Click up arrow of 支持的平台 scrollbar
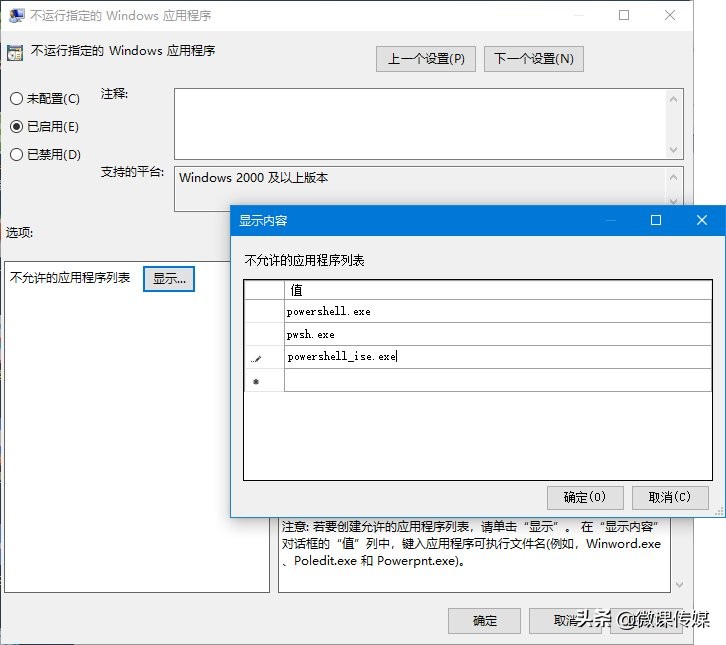The height and width of the screenshot is (645, 726). pos(674,177)
